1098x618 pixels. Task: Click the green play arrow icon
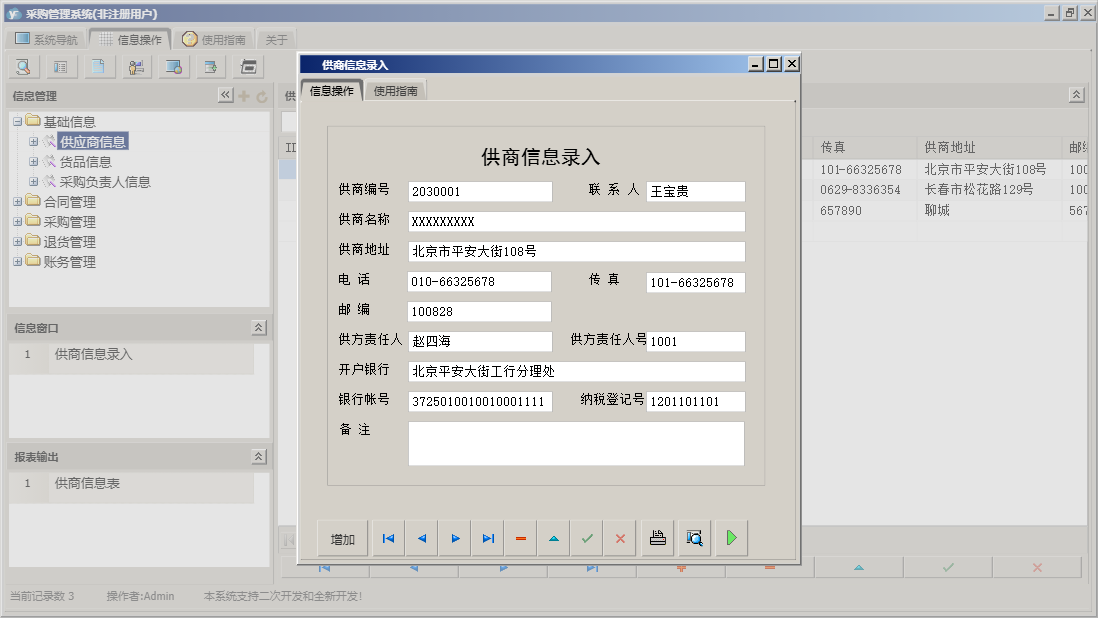pos(731,539)
